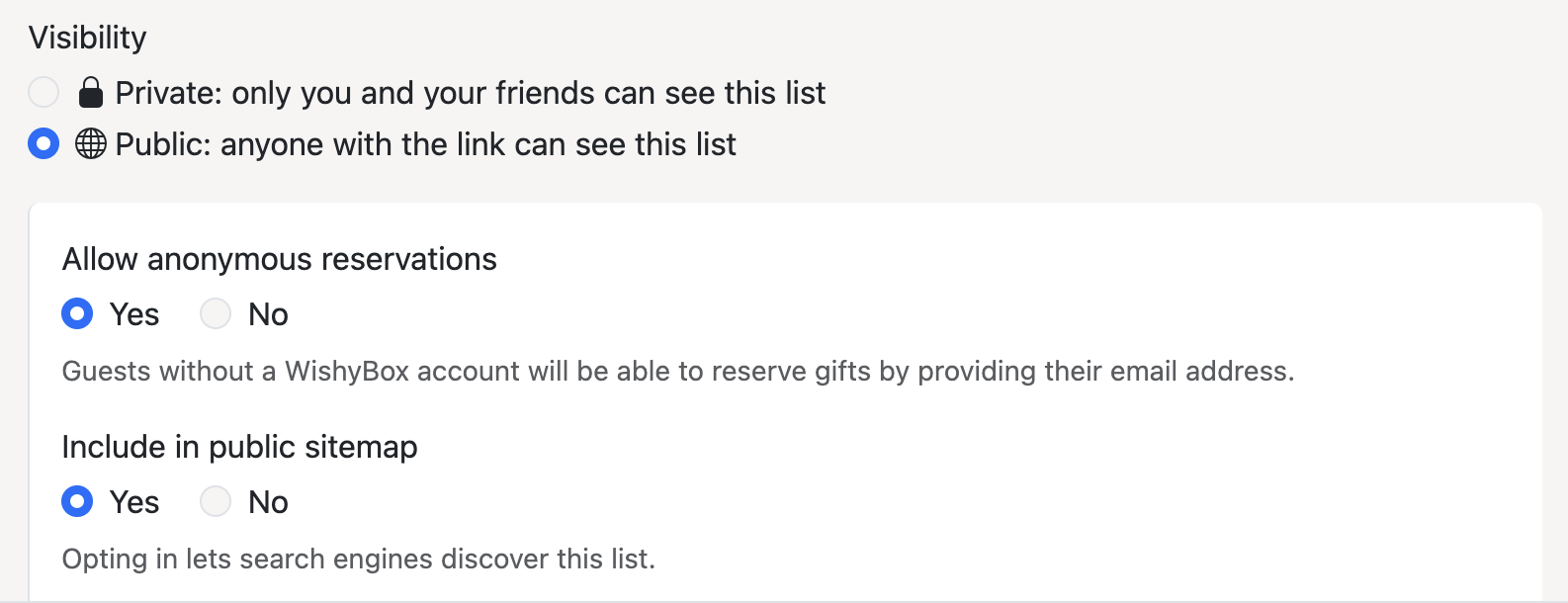Click the No label under public sitemap
The image size is (1568, 603).
(x=266, y=501)
